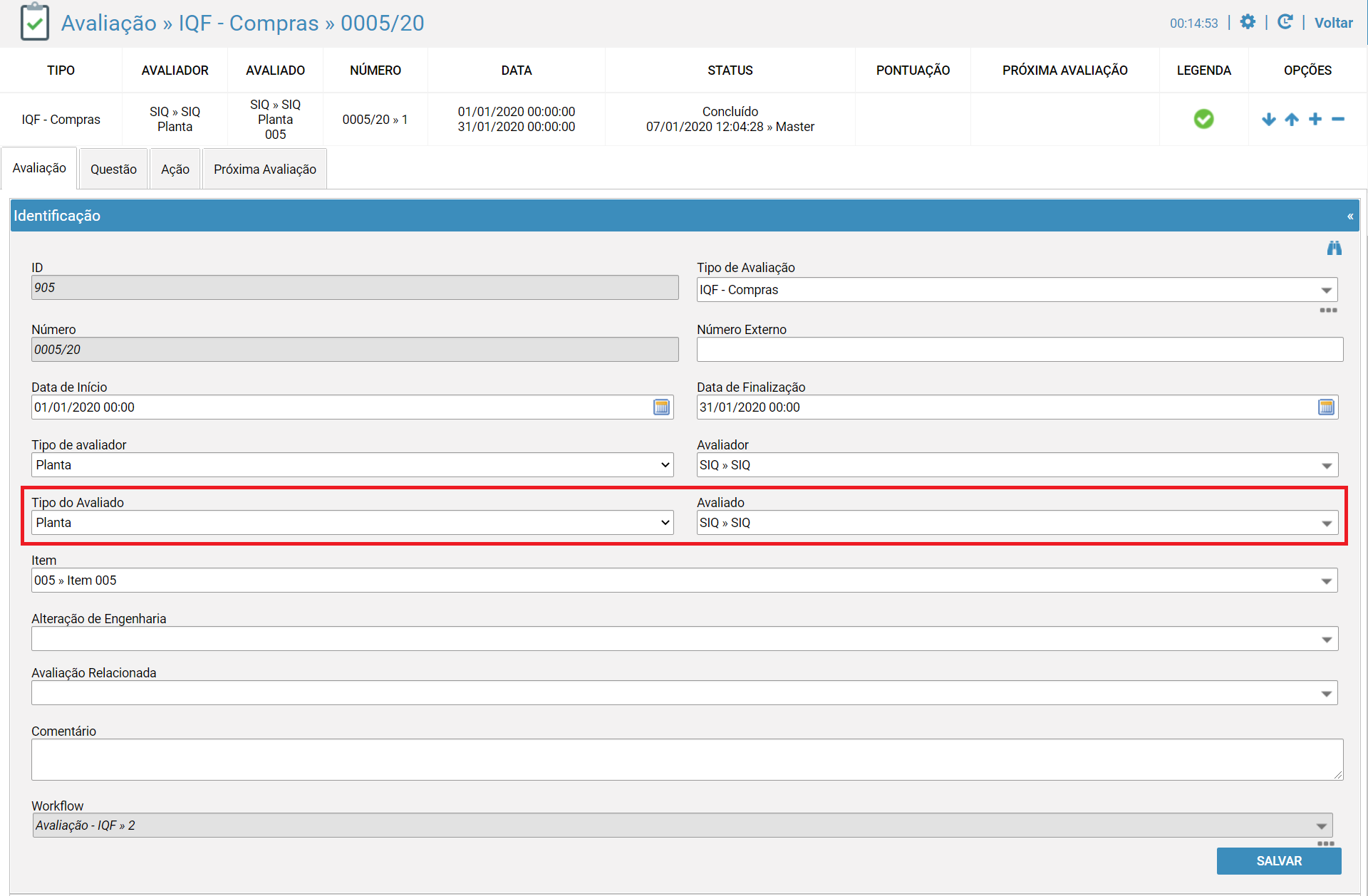Viewport: 1368px width, 896px height.
Task: Switch to the Próxima Avaliação tab
Action: [x=265, y=170]
